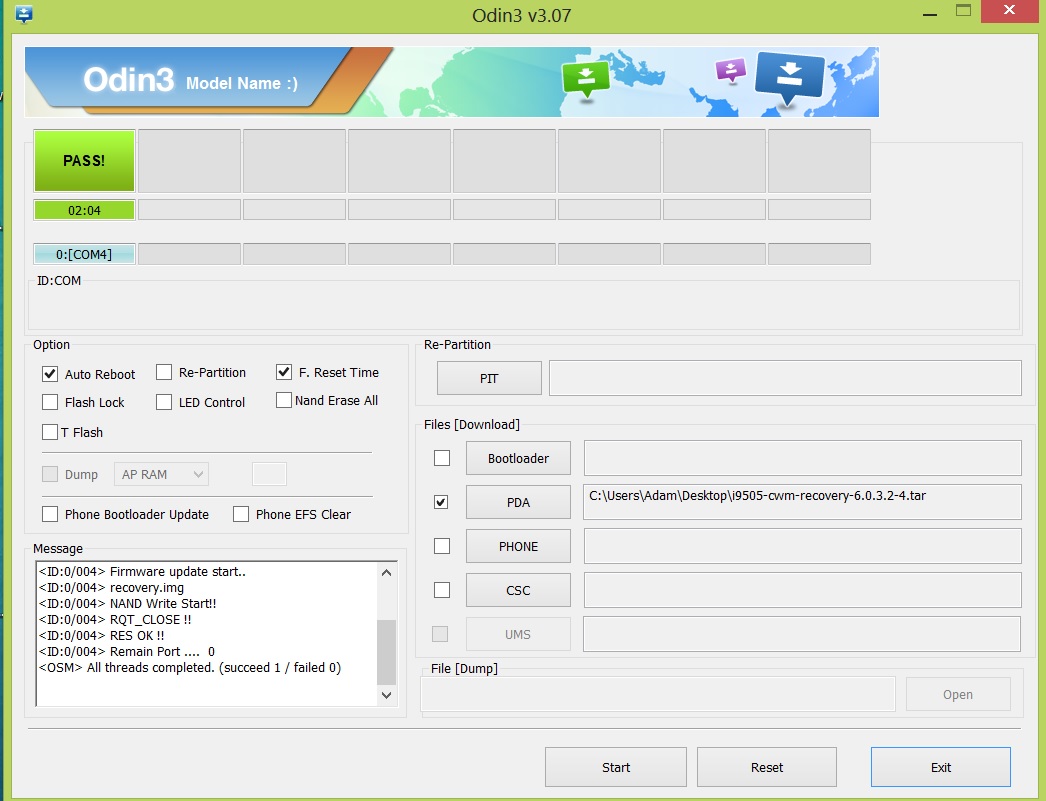Click the Message log scrollbar thumb
Viewport: 1046px width, 801px height.
(x=386, y=652)
